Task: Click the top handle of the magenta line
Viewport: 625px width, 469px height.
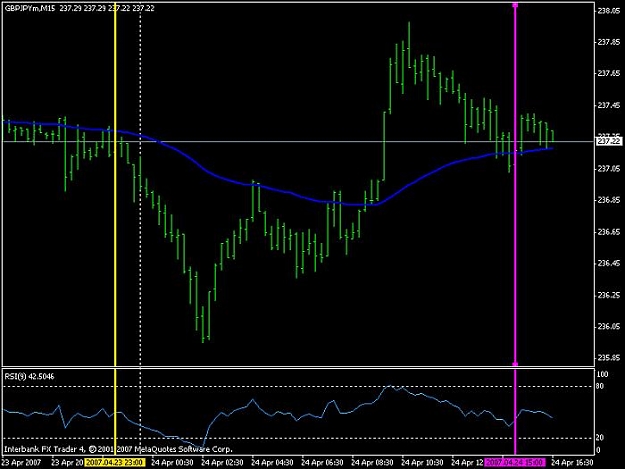Action: click(515, 5)
